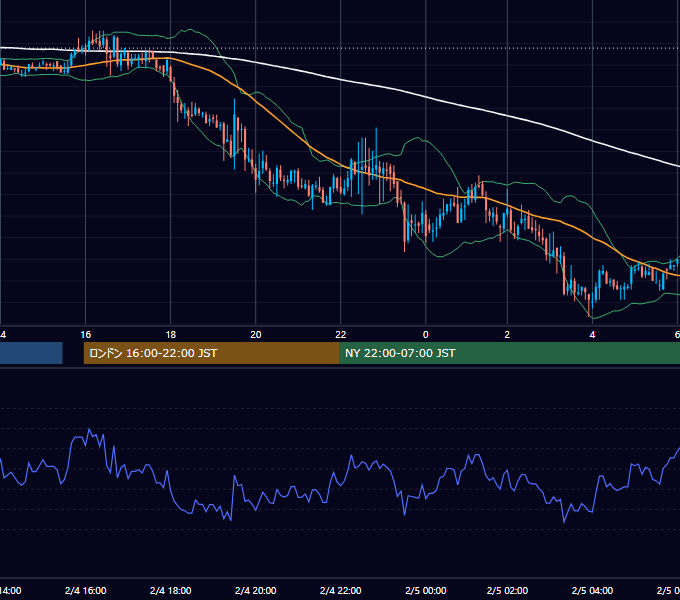Image resolution: width=680 pixels, height=600 pixels.
Task: Click the '2' hour label on upper axis
Action: coord(507,335)
